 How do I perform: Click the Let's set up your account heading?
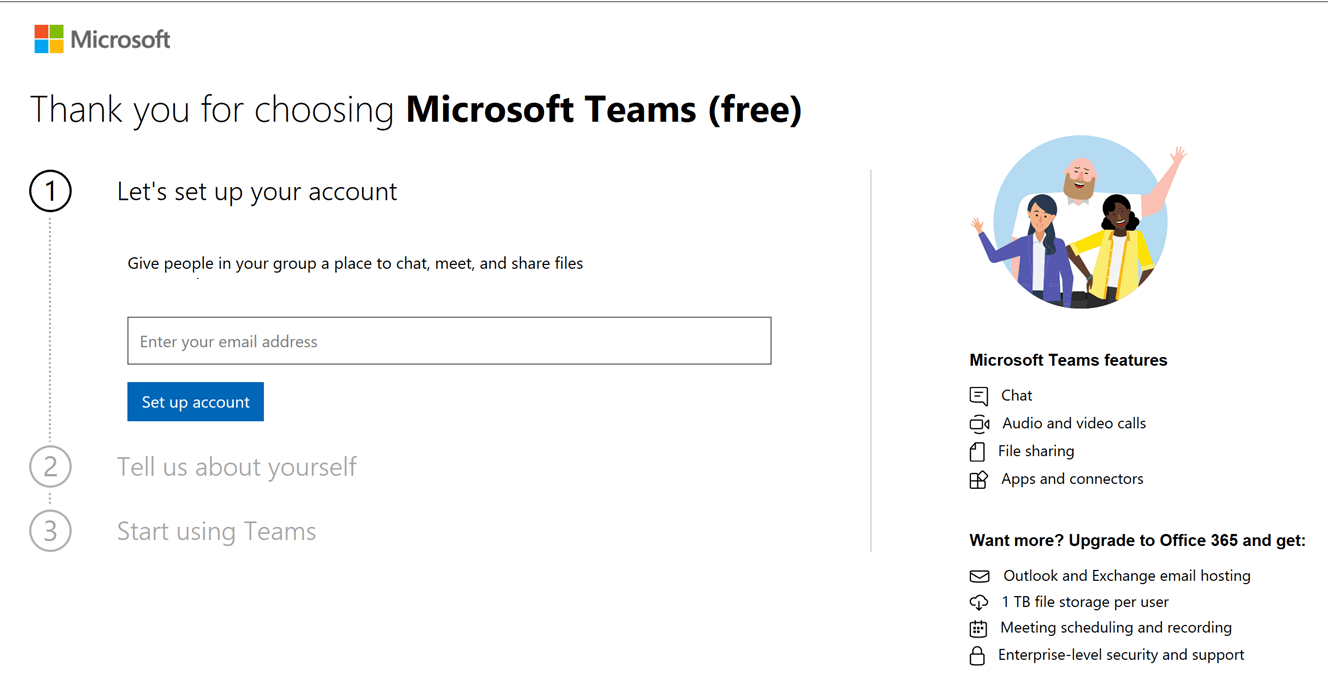[257, 191]
